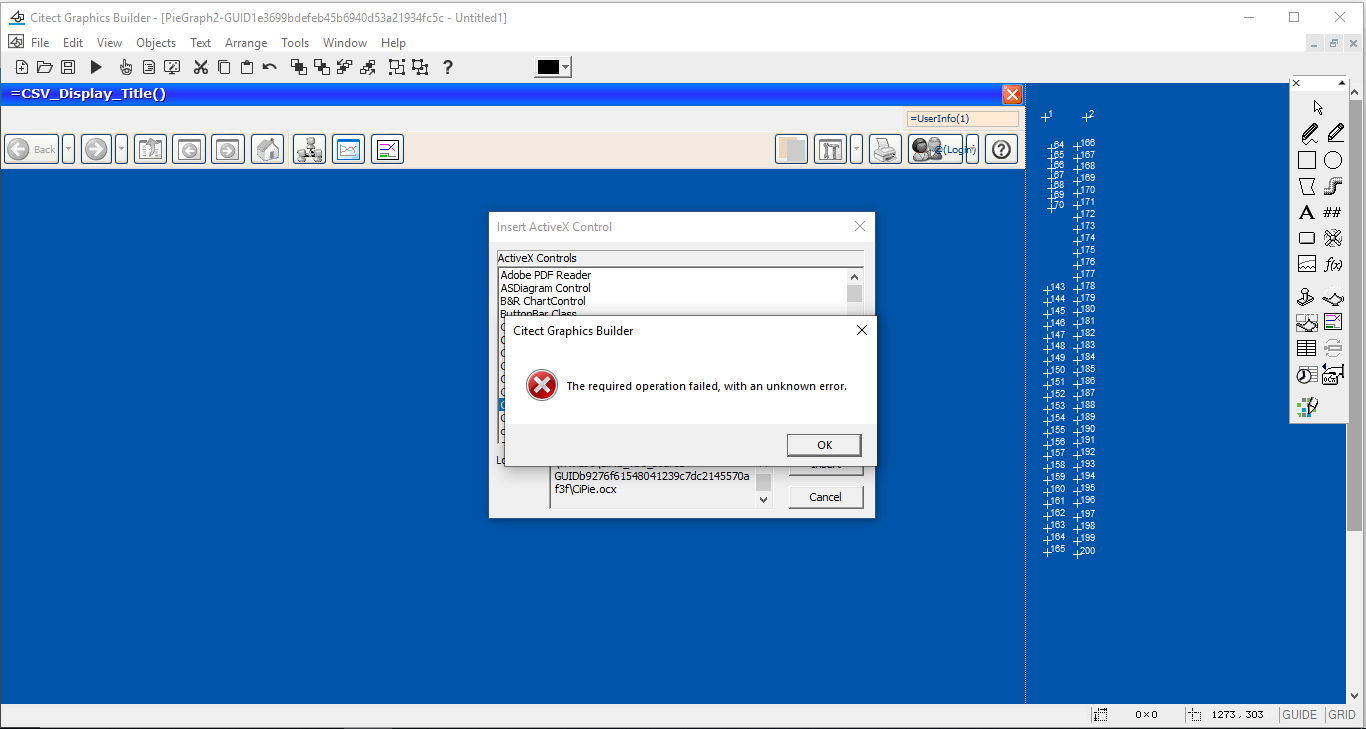Image resolution: width=1366 pixels, height=729 pixels.
Task: Run the project with the play icon
Action: coord(96,67)
